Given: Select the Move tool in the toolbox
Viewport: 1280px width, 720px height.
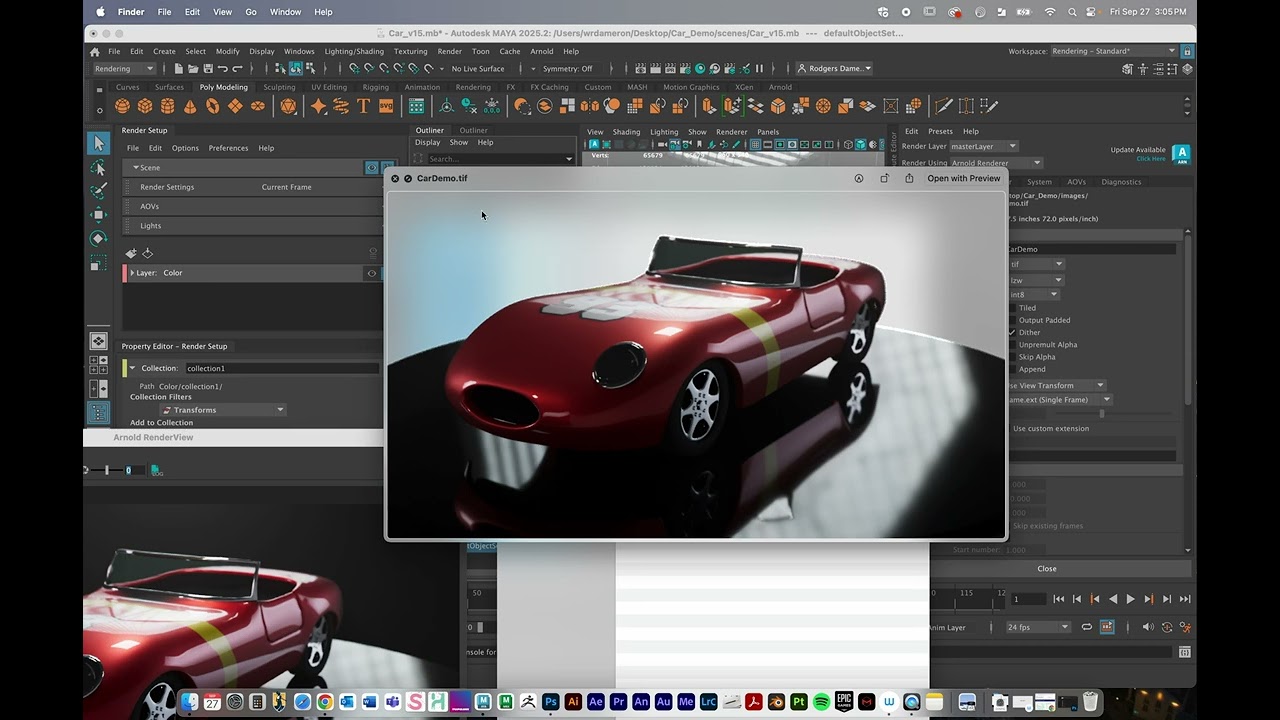Looking at the screenshot, I should click(98, 214).
